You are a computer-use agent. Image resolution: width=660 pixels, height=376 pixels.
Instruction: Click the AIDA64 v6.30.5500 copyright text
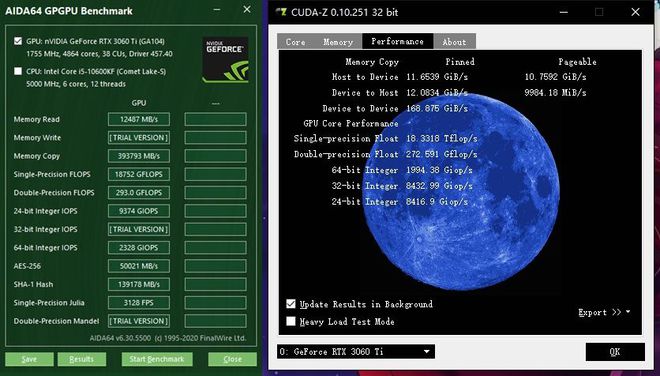pos(168,338)
